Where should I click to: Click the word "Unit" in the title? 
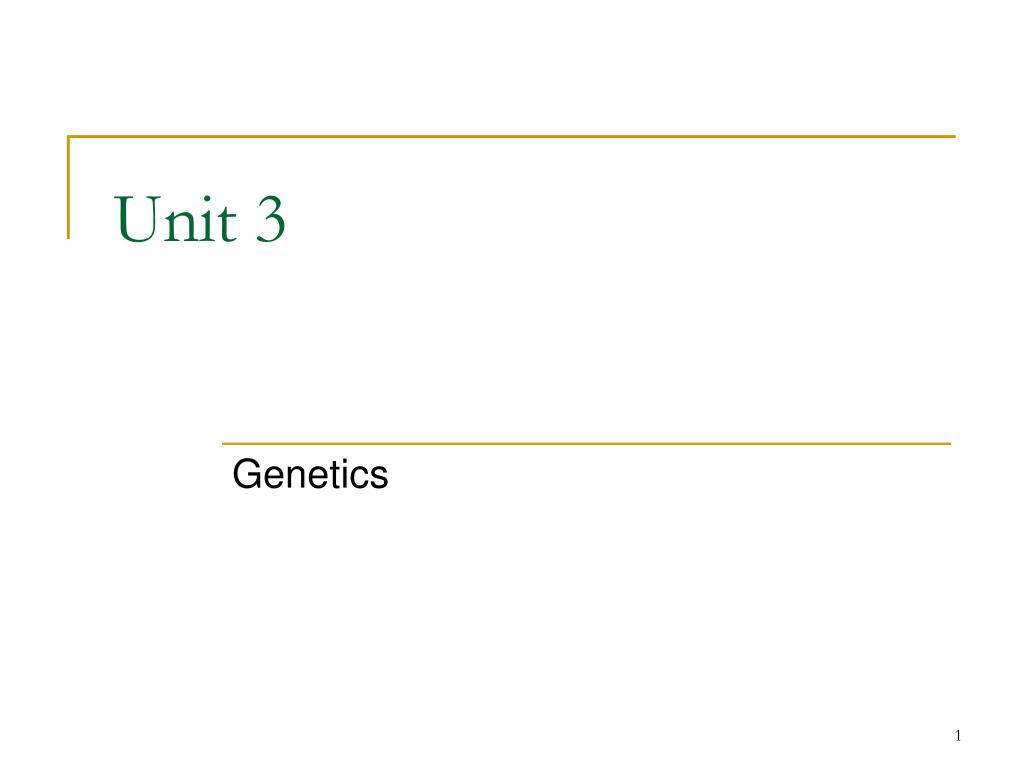[x=175, y=219]
